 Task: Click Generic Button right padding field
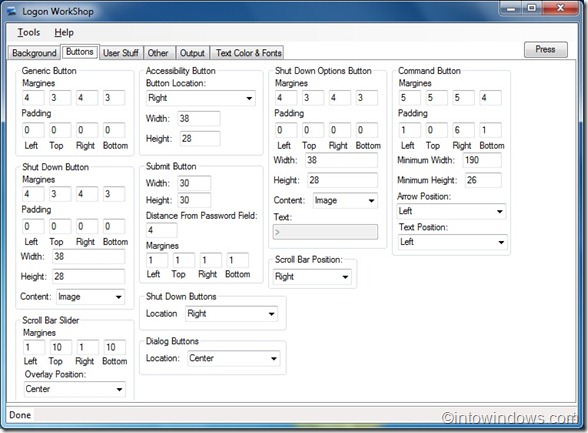point(87,130)
